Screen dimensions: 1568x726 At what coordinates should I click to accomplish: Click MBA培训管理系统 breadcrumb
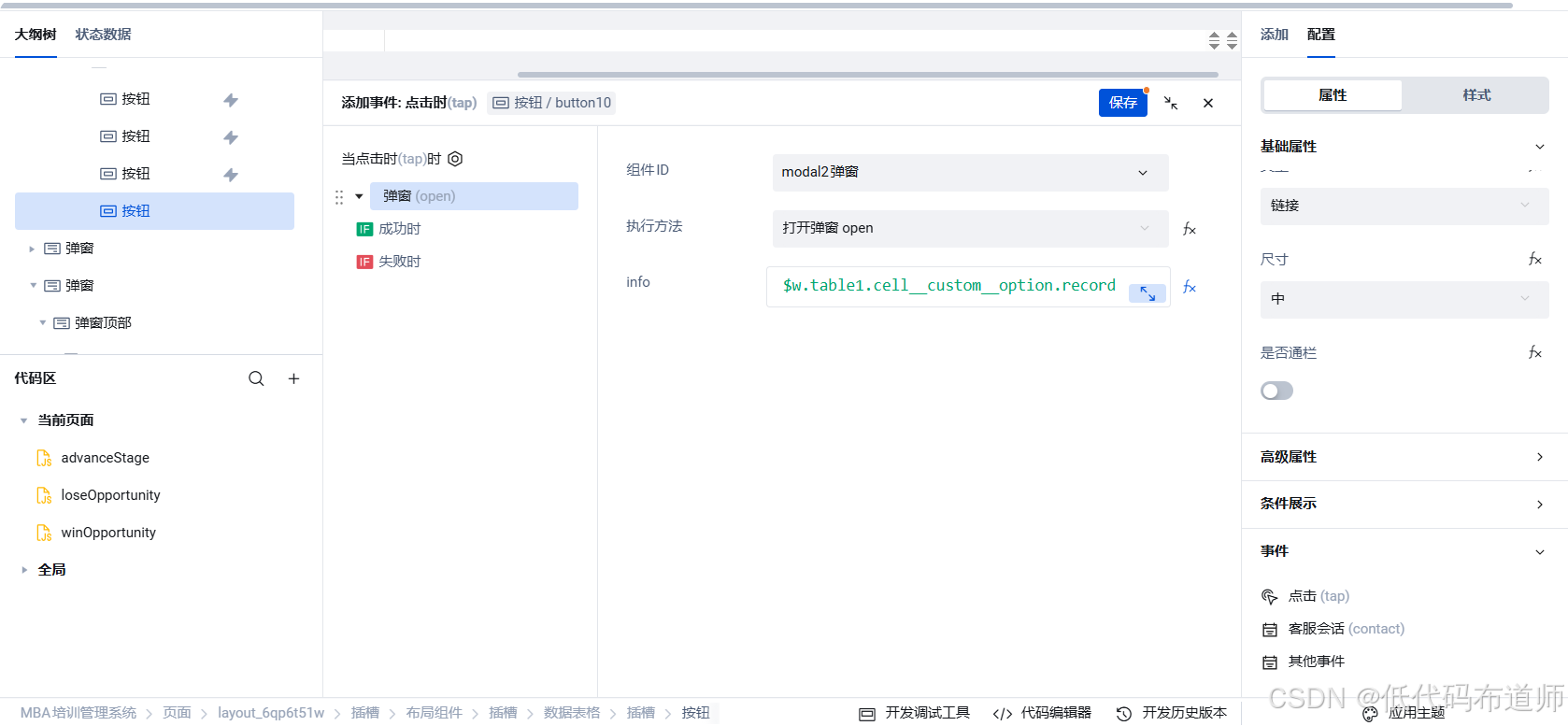tap(78, 713)
